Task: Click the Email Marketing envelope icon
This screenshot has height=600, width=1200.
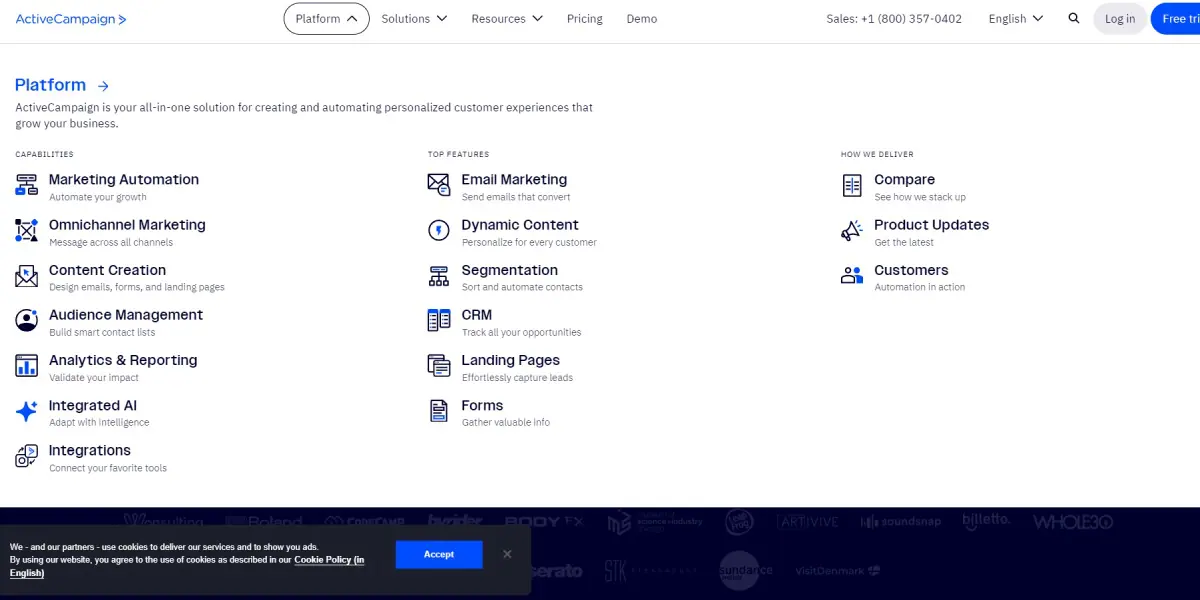Action: [439, 185]
